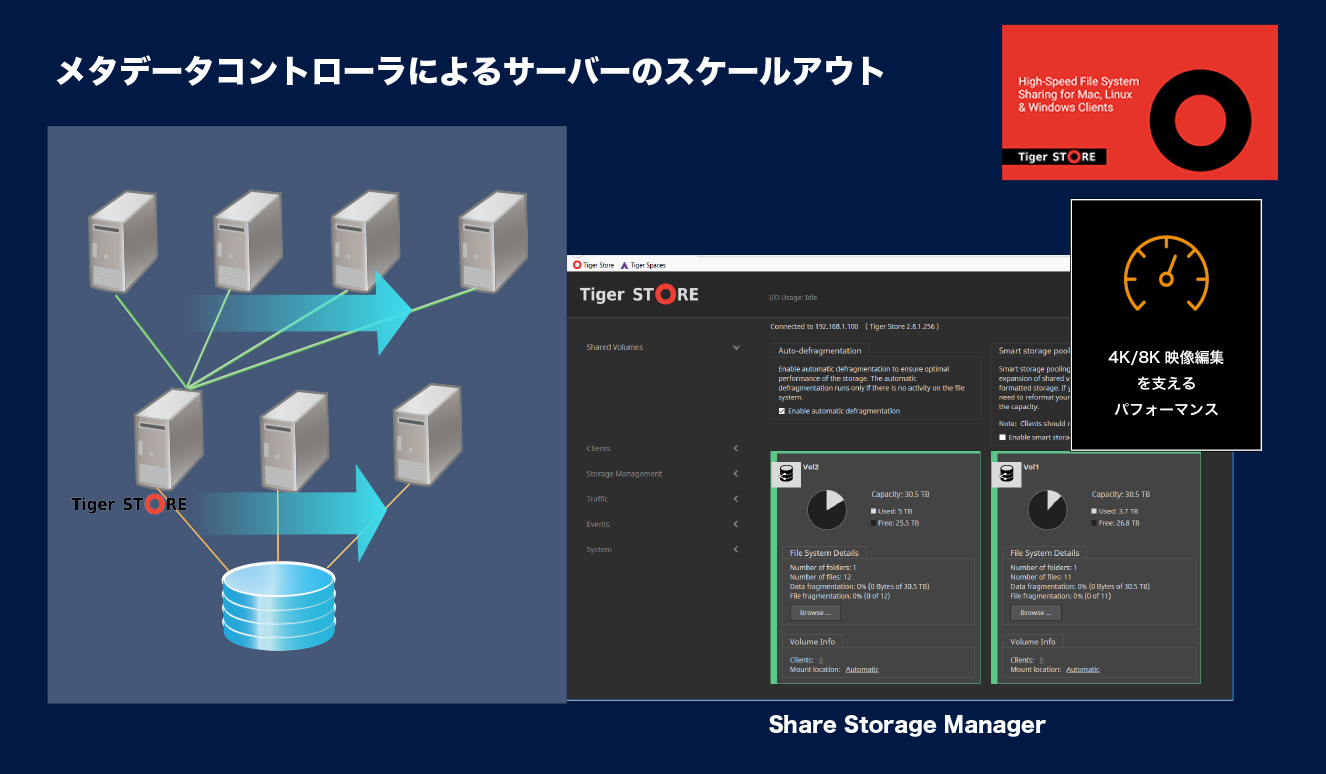Expand the Clients section chevron

tap(736, 449)
